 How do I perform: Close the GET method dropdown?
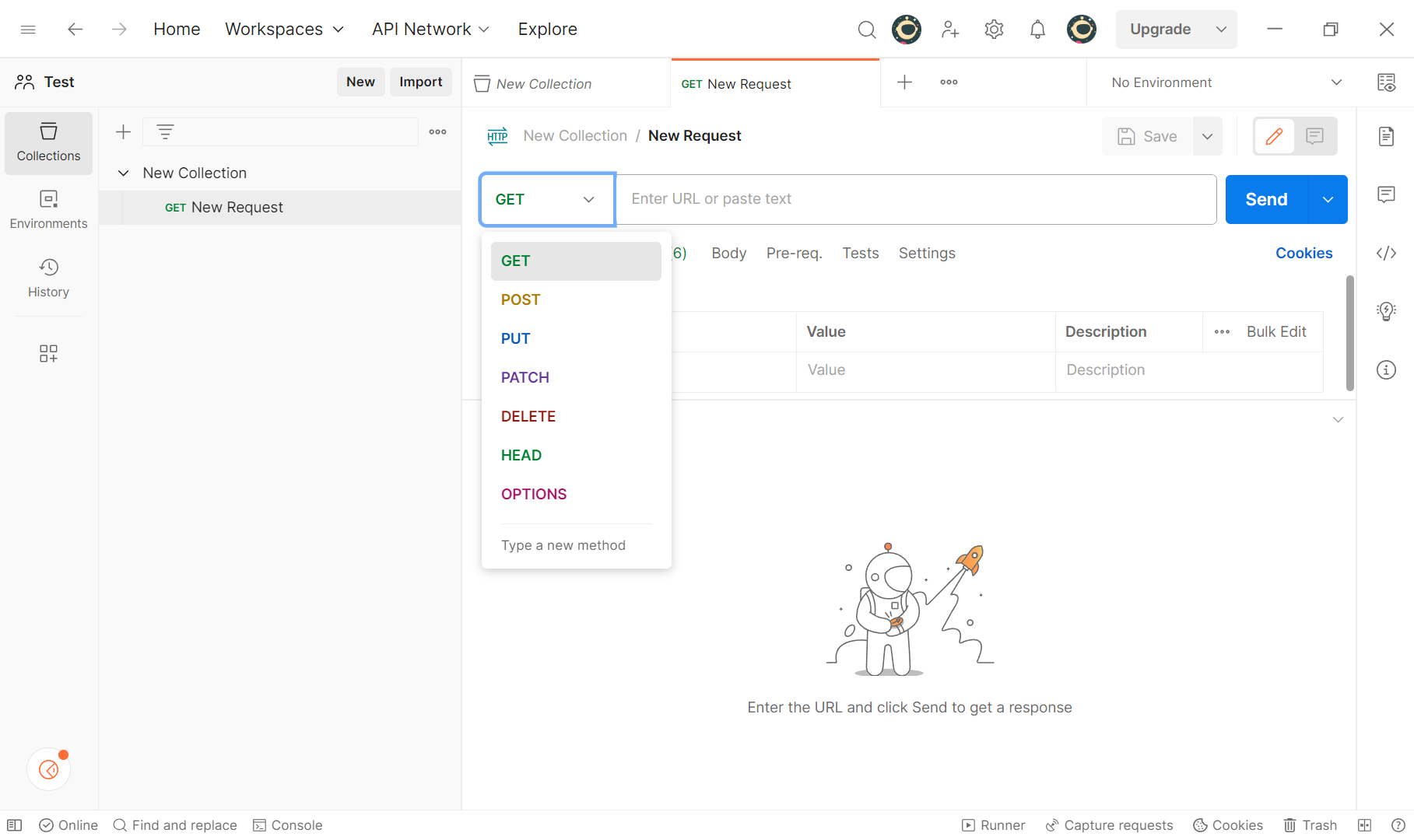pyautogui.click(x=547, y=200)
